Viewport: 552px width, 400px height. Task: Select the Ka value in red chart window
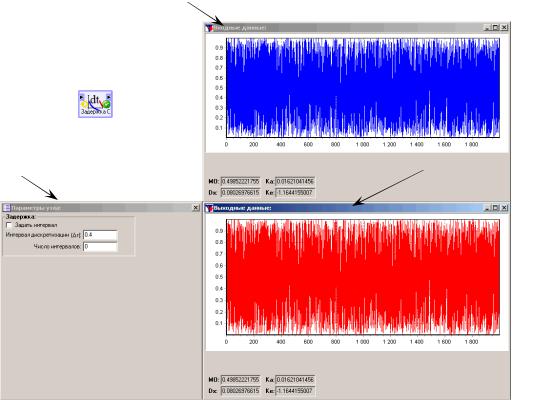[x=295, y=380]
